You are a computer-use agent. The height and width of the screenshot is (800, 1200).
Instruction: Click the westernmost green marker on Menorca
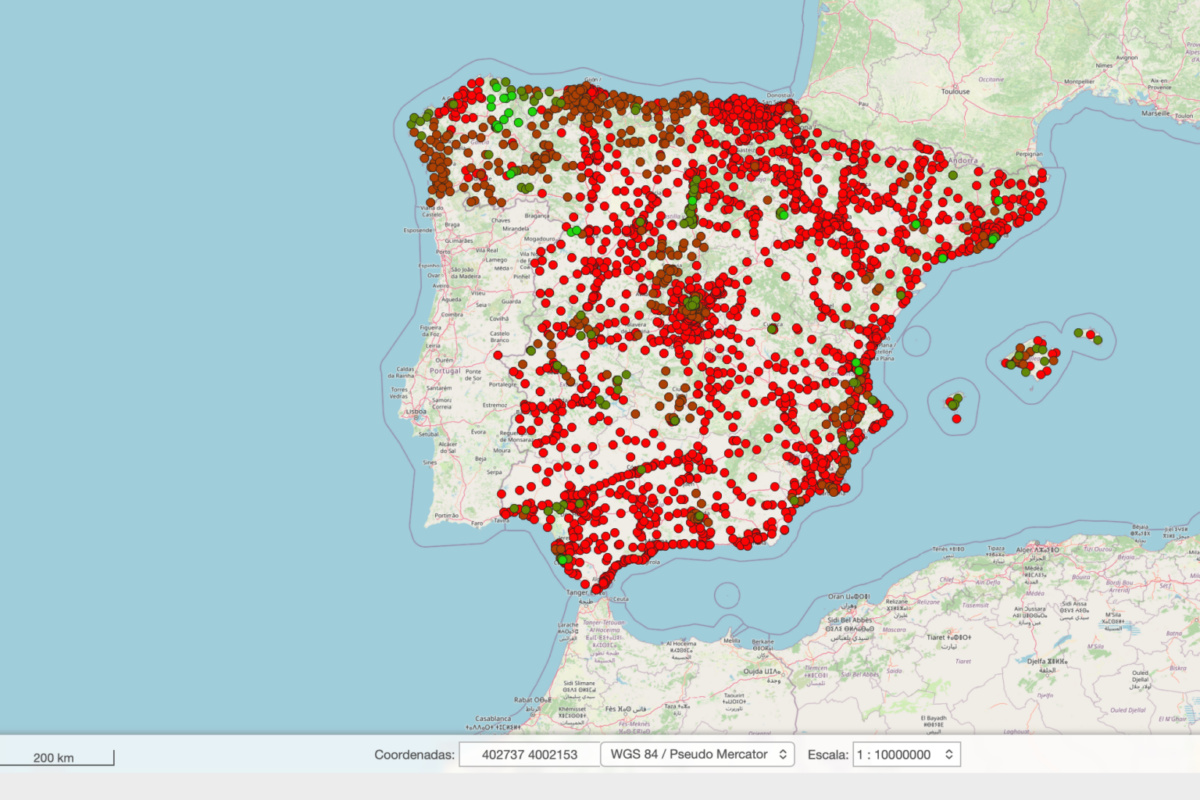pos(1078,332)
